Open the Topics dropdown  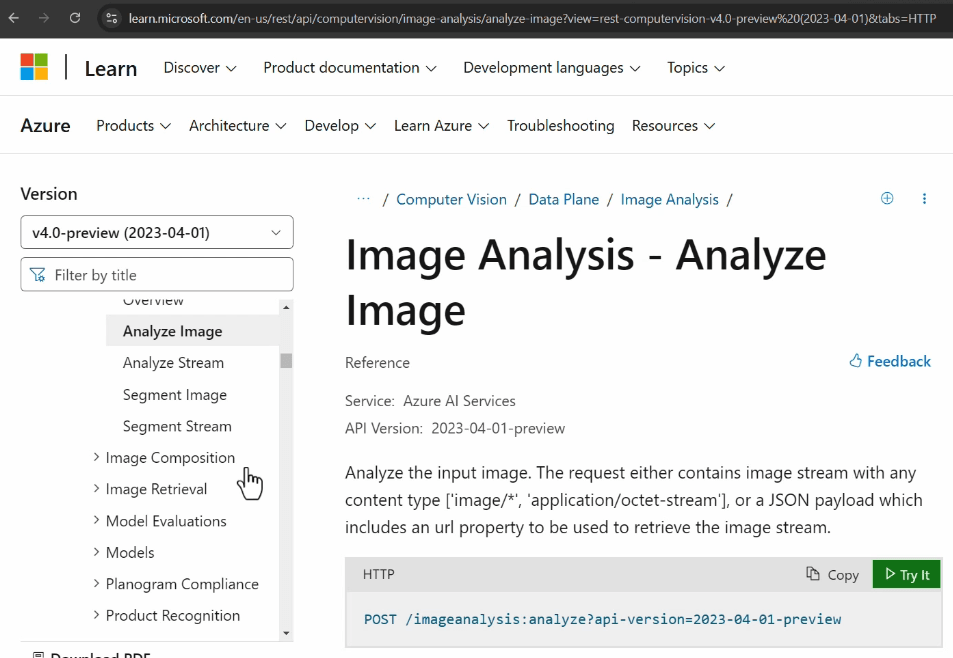[696, 67]
